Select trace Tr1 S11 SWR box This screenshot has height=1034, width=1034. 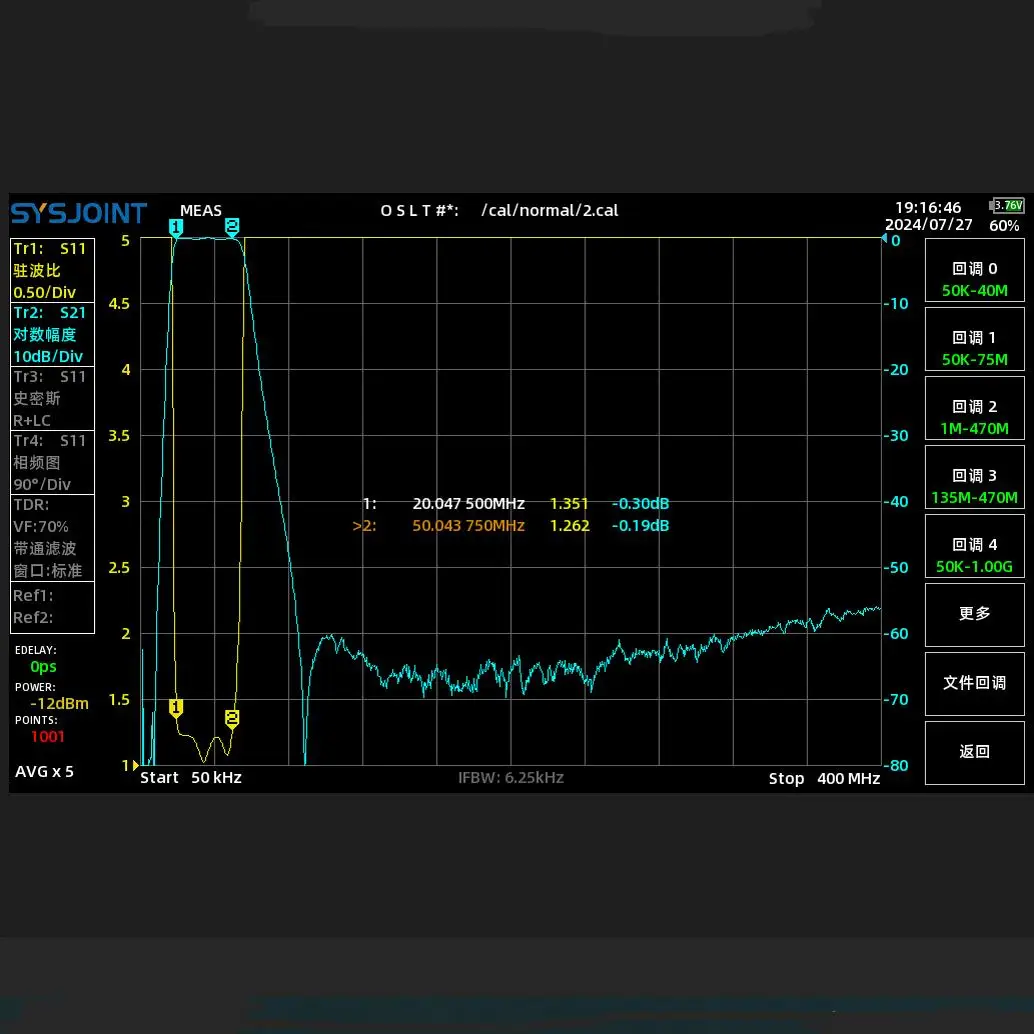tap(52, 270)
